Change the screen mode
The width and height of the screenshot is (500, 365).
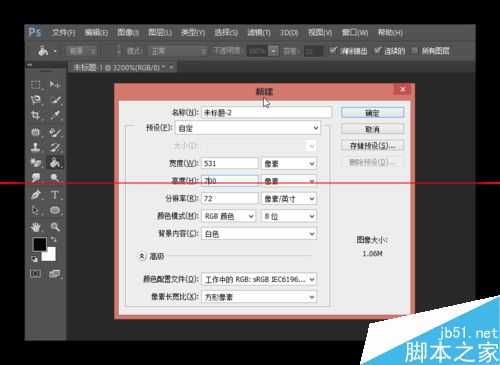(55, 274)
